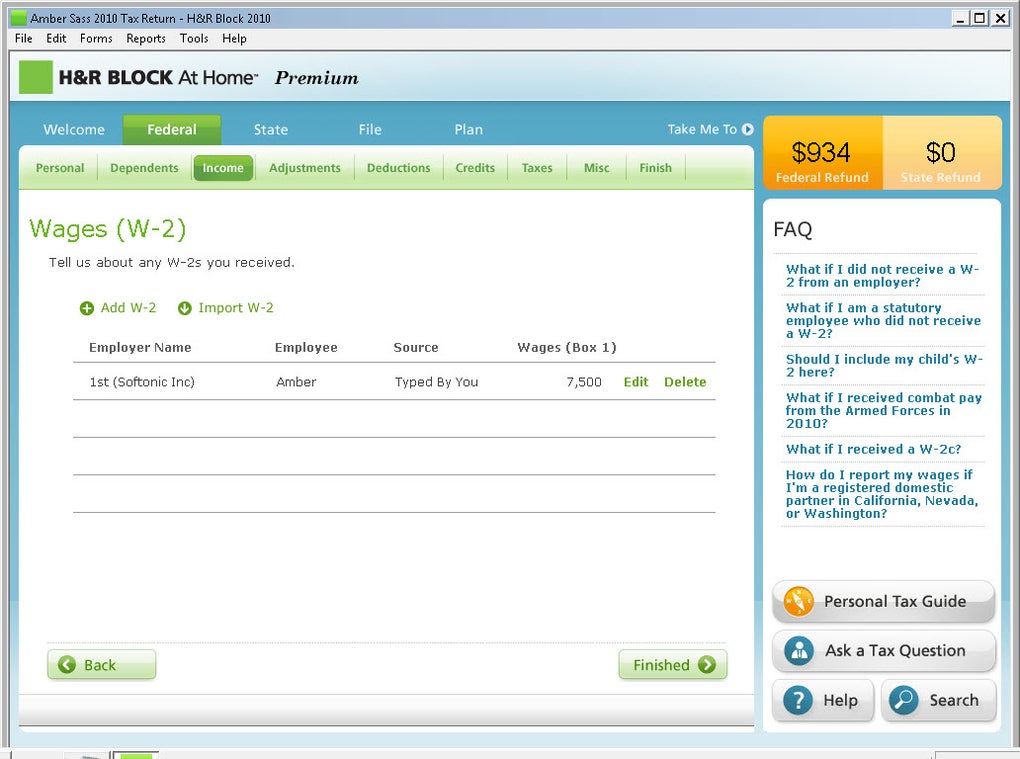Click the 7,500 wages value
Viewport: 1020px width, 759px height.
[584, 382]
